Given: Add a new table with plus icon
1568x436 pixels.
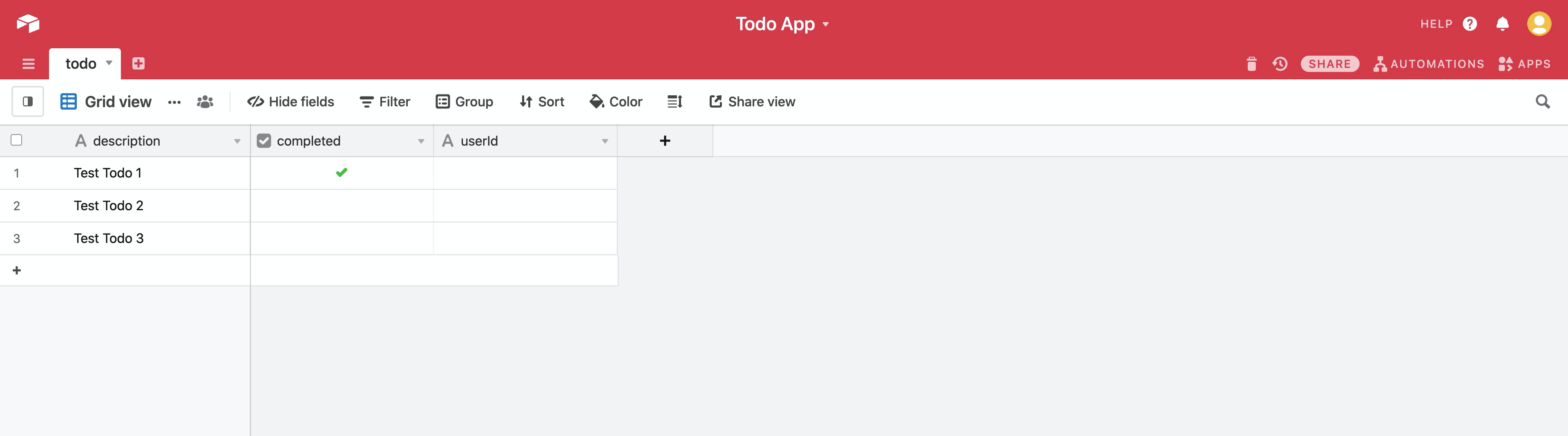Looking at the screenshot, I should tap(138, 63).
